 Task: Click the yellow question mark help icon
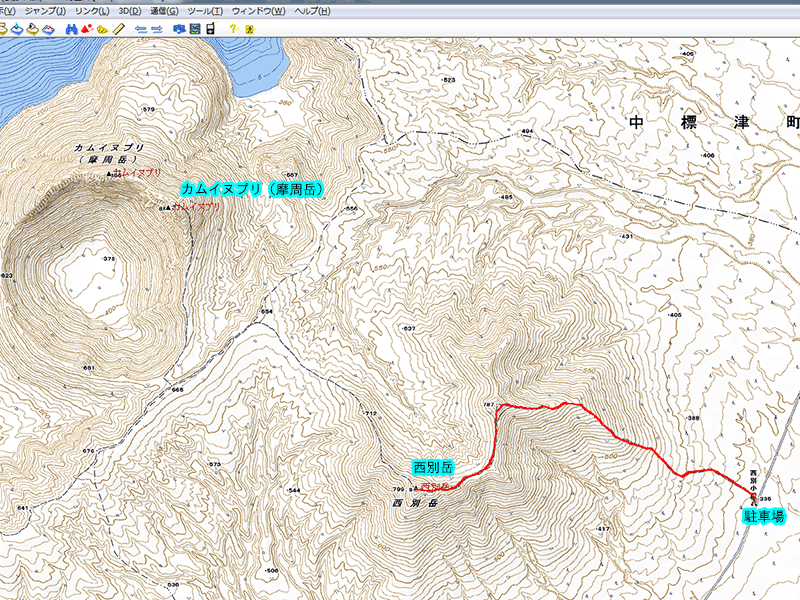[x=232, y=30]
